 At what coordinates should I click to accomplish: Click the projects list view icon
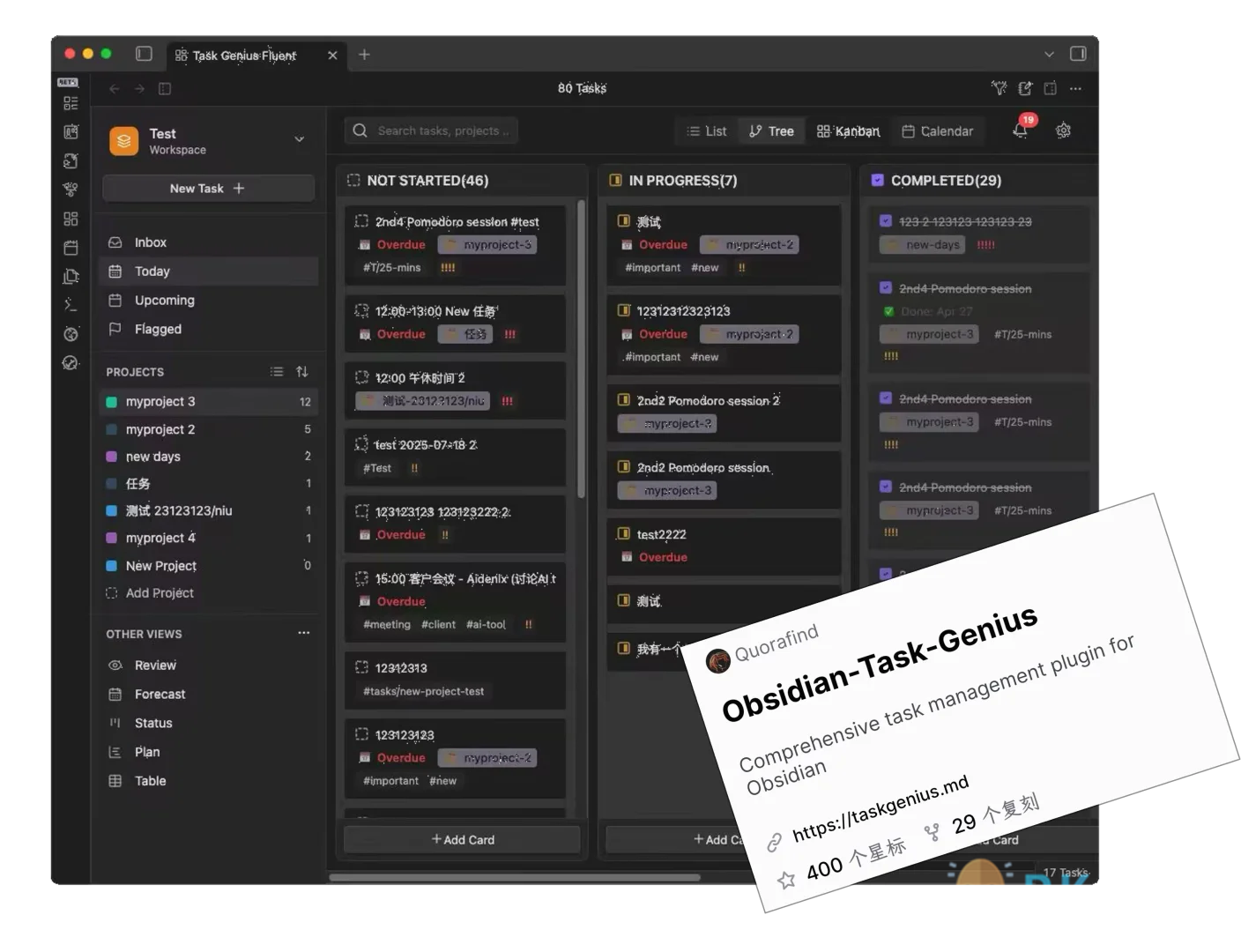[277, 372]
